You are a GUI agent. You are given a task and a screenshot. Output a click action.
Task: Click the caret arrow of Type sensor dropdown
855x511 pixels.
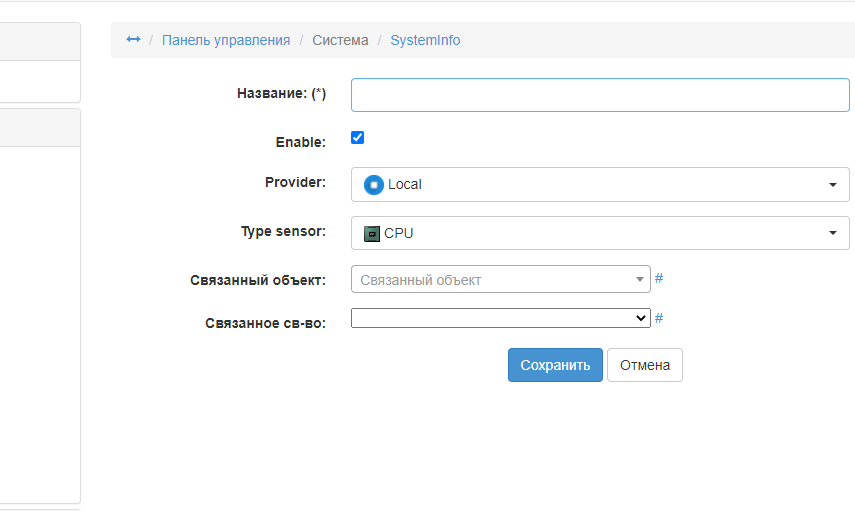(x=833, y=233)
